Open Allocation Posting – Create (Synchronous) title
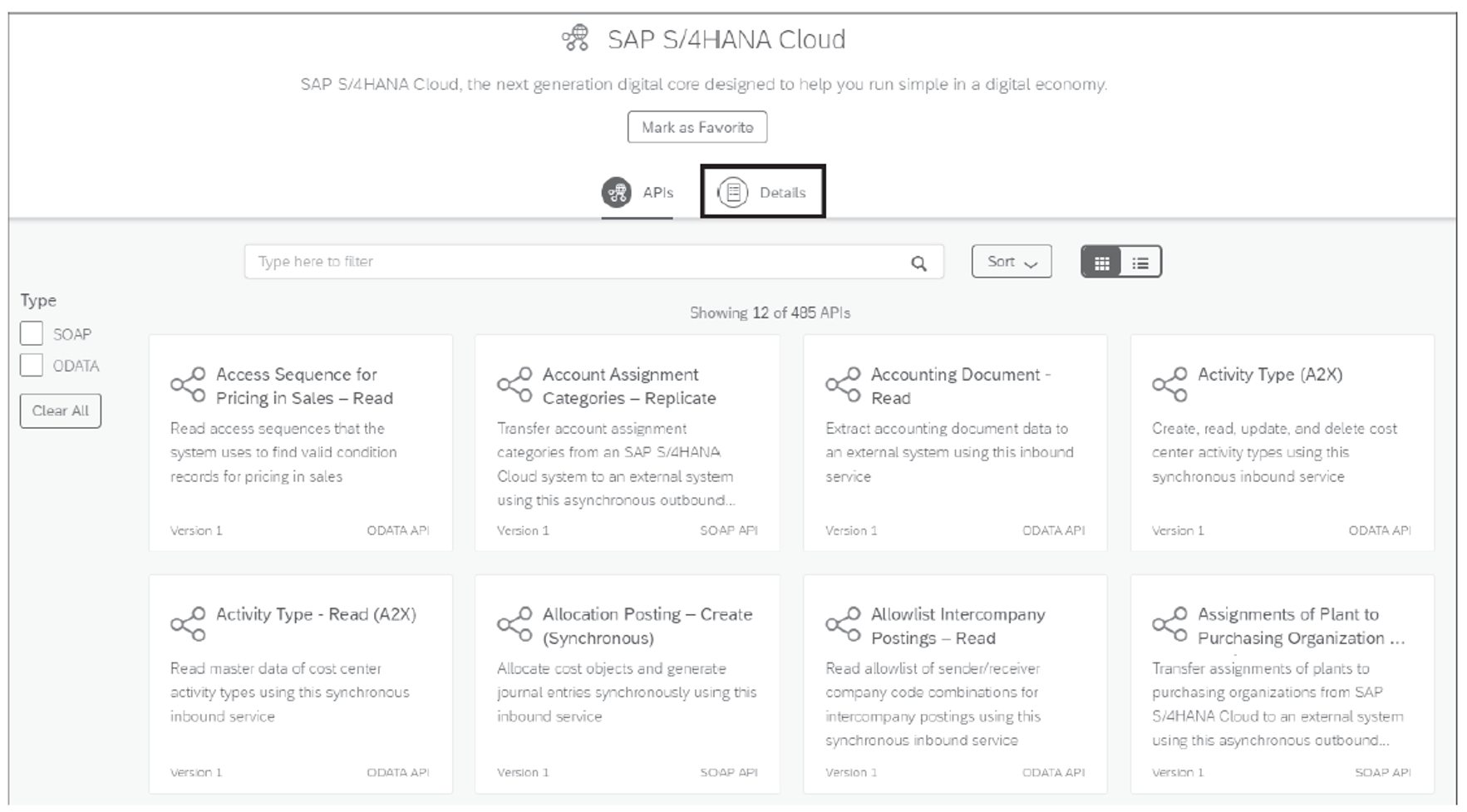The height and width of the screenshot is (812, 1467). [x=647, y=626]
